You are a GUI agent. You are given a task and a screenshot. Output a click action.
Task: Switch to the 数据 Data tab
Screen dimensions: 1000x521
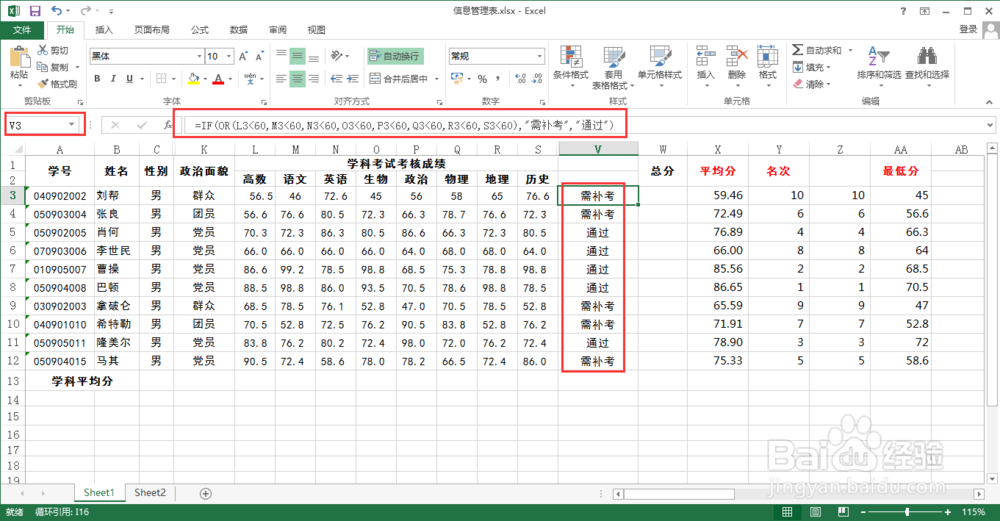(x=239, y=30)
